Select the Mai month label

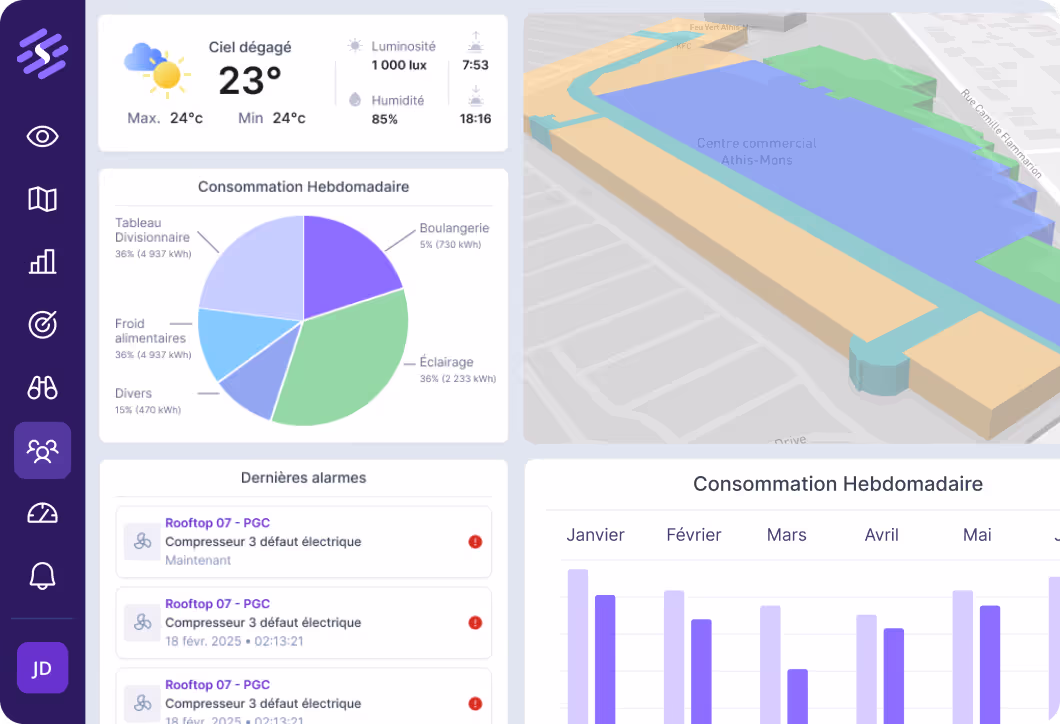(x=977, y=535)
